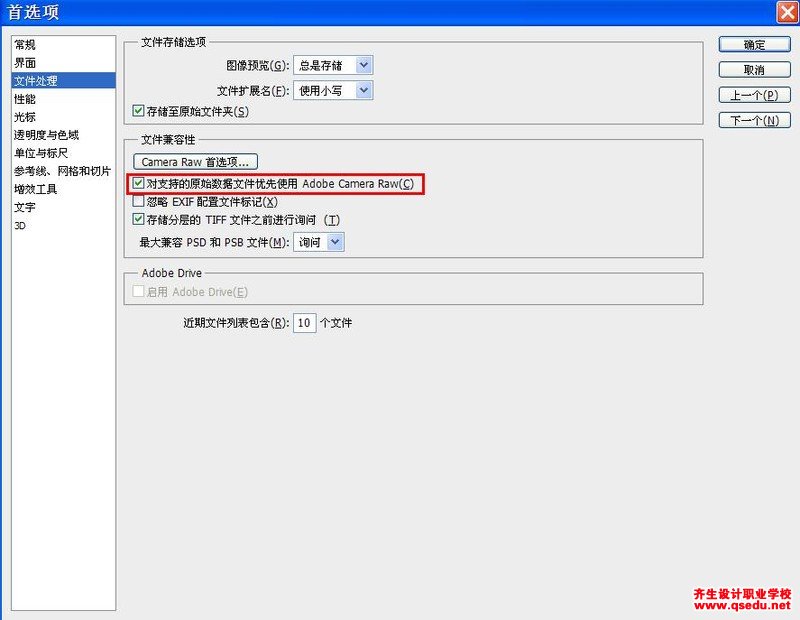Expand the 文件扩展名 dropdown
The width and height of the screenshot is (800, 620).
[x=333, y=90]
